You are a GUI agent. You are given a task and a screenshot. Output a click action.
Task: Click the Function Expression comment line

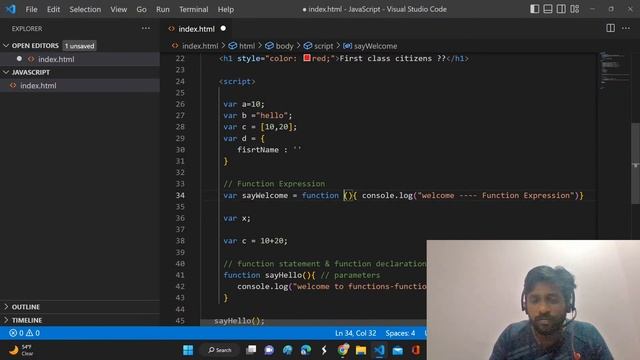point(274,184)
